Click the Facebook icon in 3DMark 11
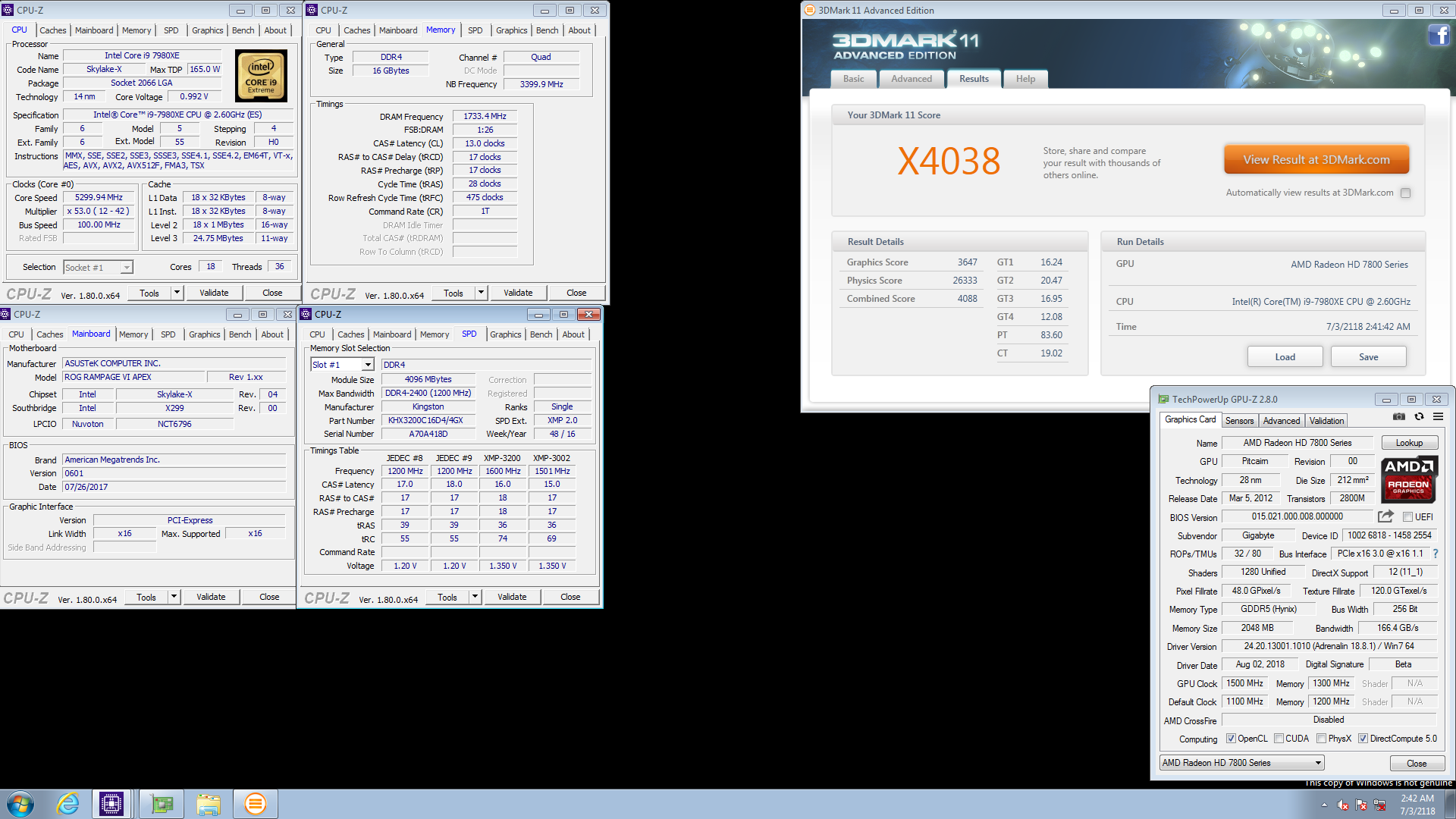The width and height of the screenshot is (1456, 819). pos(1439,35)
